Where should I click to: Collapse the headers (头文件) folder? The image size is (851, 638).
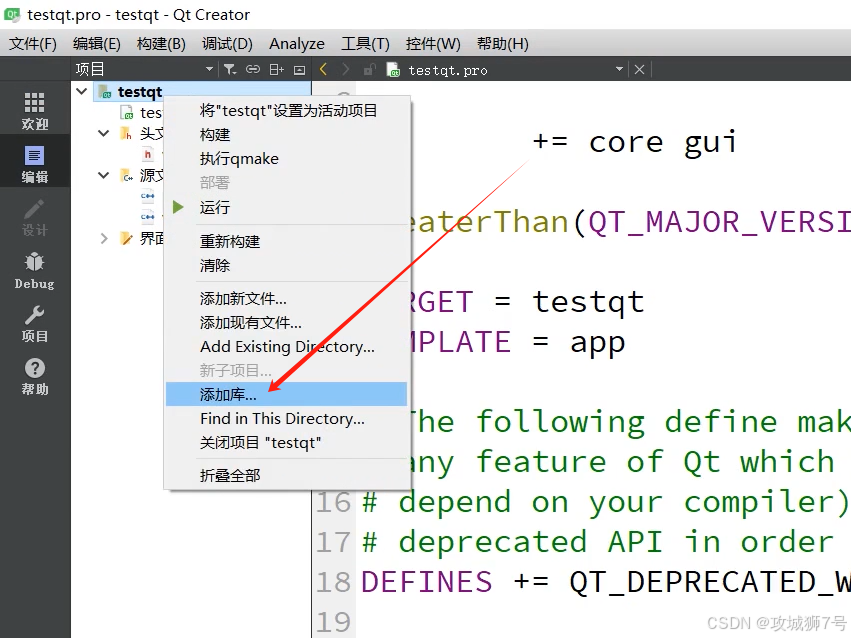click(103, 133)
